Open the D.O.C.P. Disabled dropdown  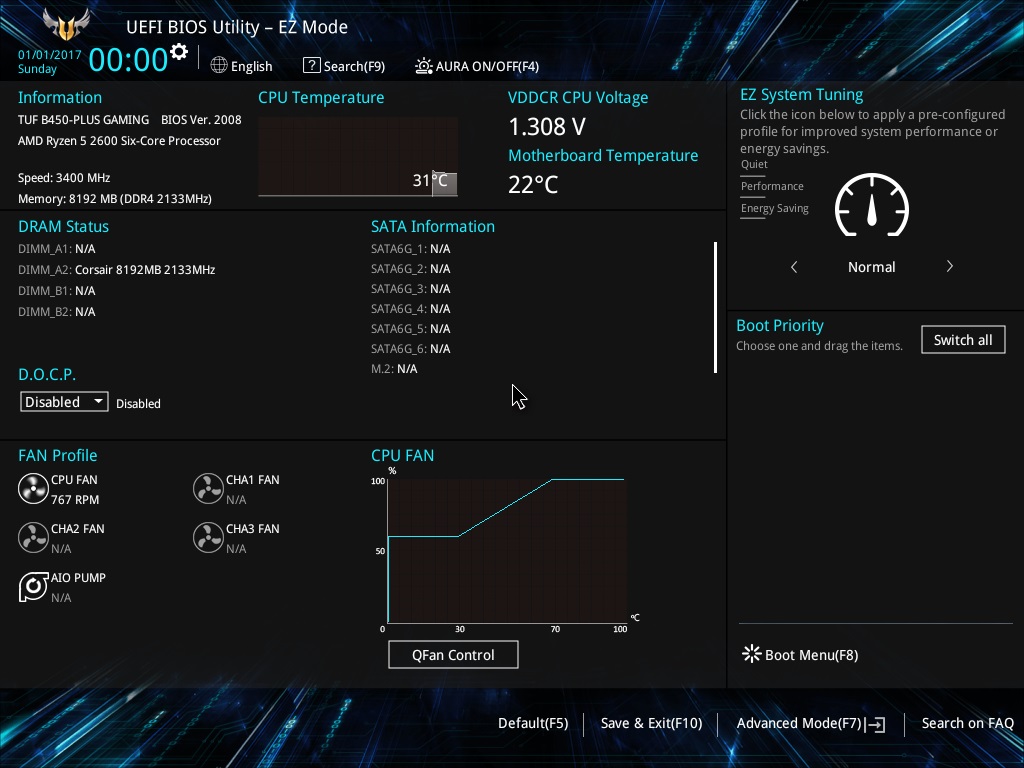[x=64, y=402]
